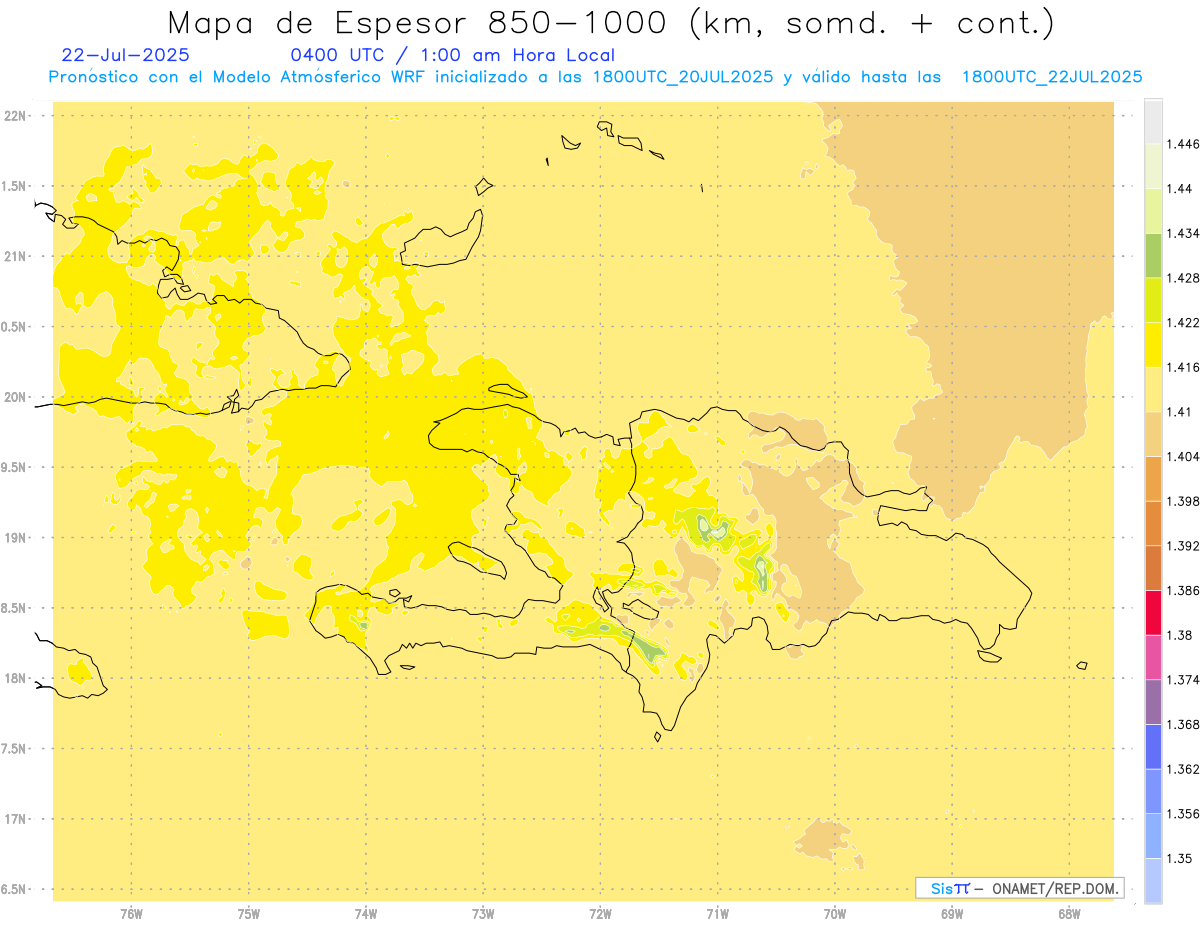
Task: Click the 74W longitude axis label
Action: (x=366, y=913)
